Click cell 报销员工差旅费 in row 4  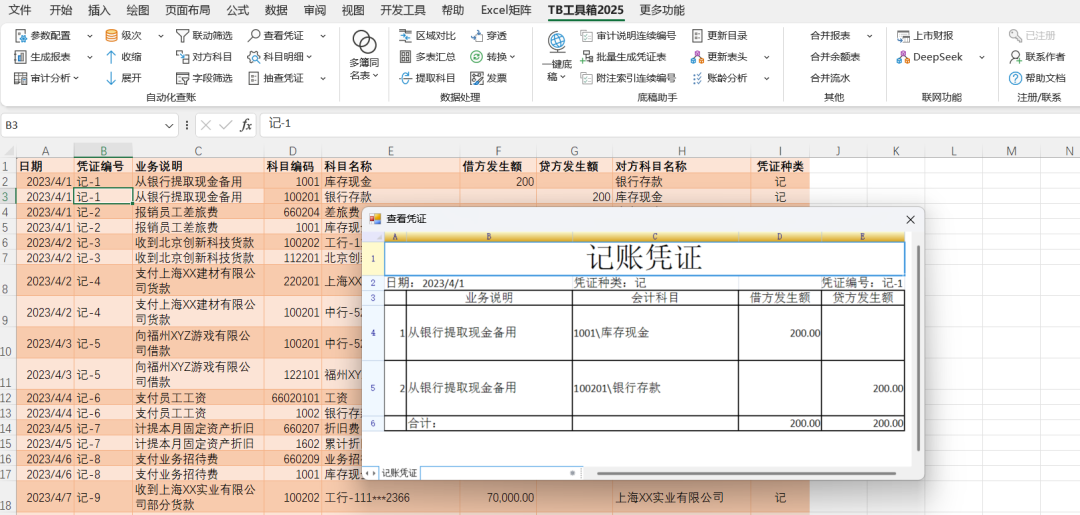pos(198,212)
